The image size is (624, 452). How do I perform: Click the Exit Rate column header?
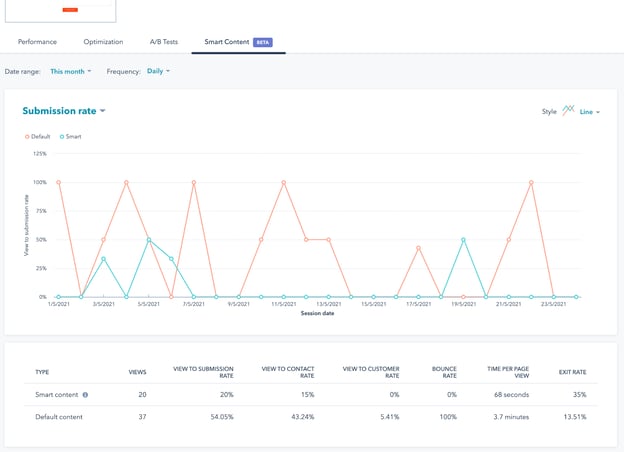point(572,372)
